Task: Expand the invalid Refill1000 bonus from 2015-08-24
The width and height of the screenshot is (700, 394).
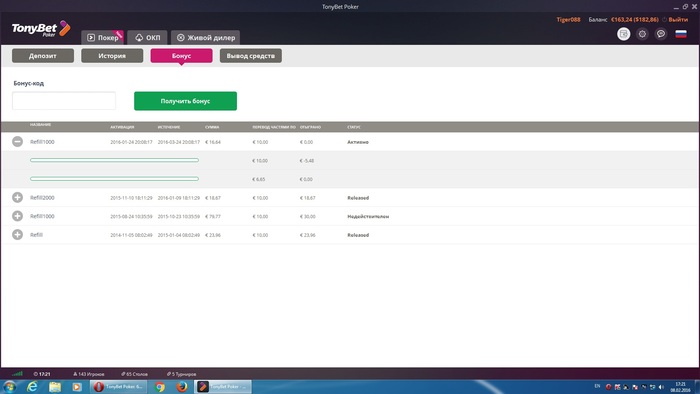Action: 17,216
